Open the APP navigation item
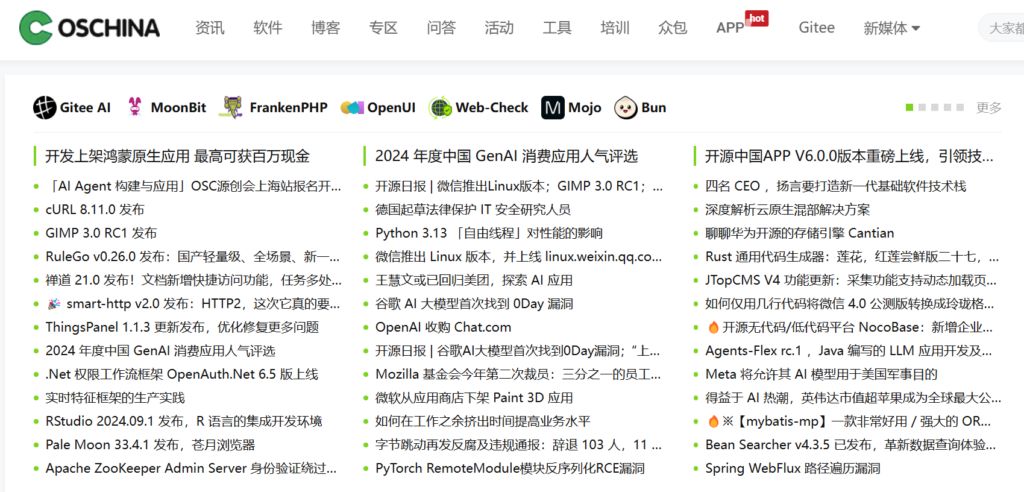 pos(730,28)
